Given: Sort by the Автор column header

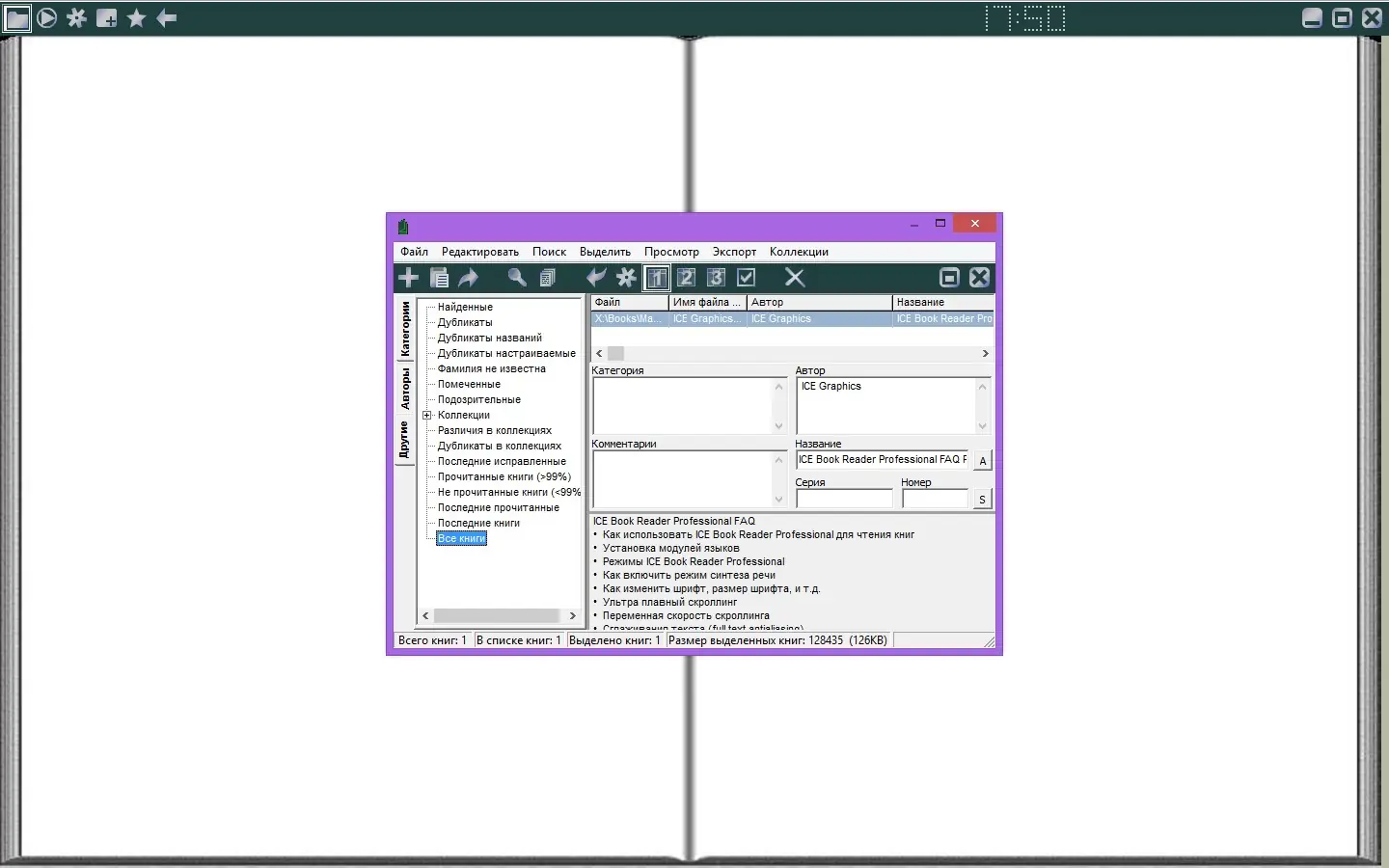Looking at the screenshot, I should coord(820,303).
